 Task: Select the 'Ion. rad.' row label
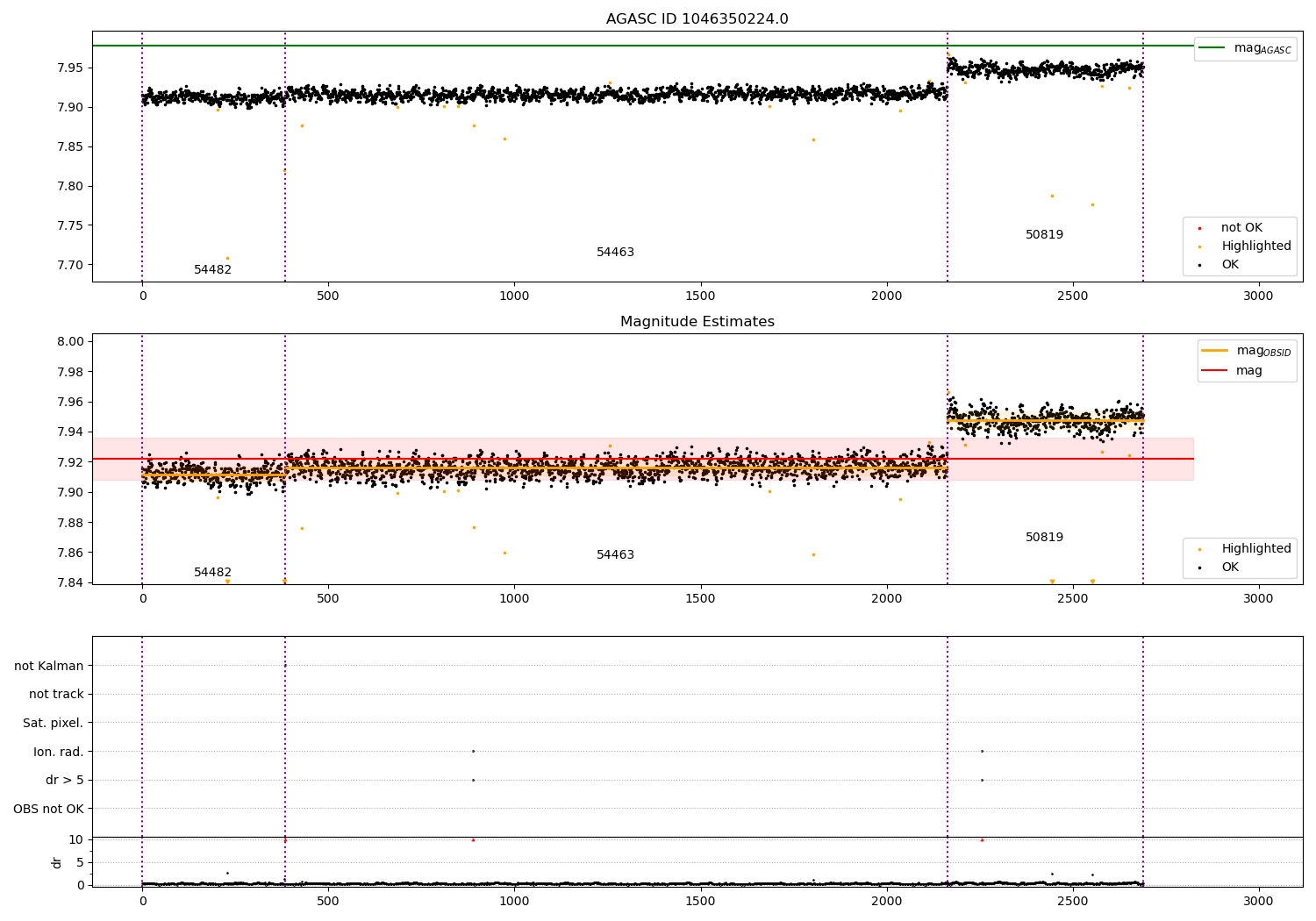tap(59, 753)
